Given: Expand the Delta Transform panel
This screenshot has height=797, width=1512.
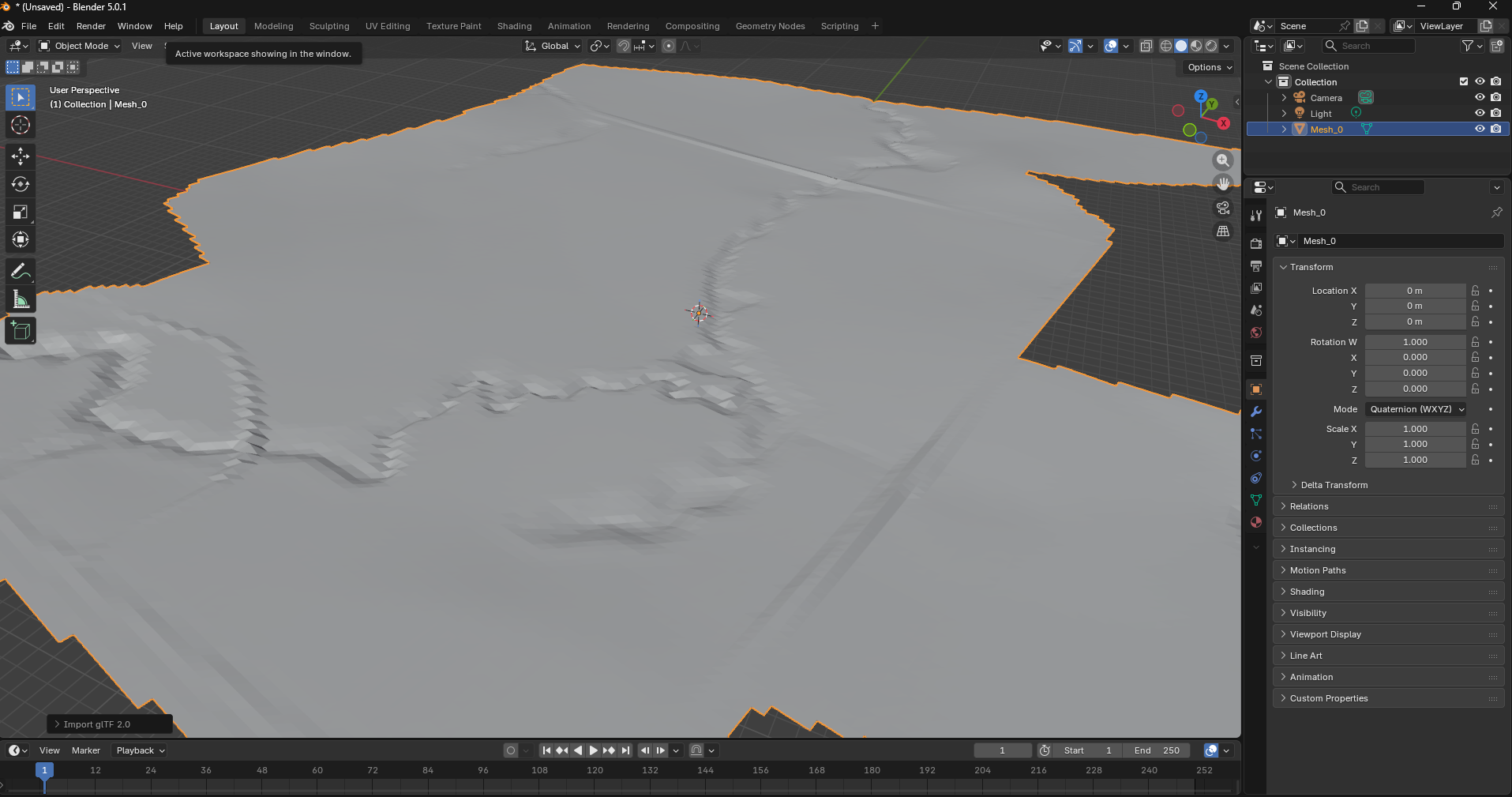Looking at the screenshot, I should [x=1334, y=485].
